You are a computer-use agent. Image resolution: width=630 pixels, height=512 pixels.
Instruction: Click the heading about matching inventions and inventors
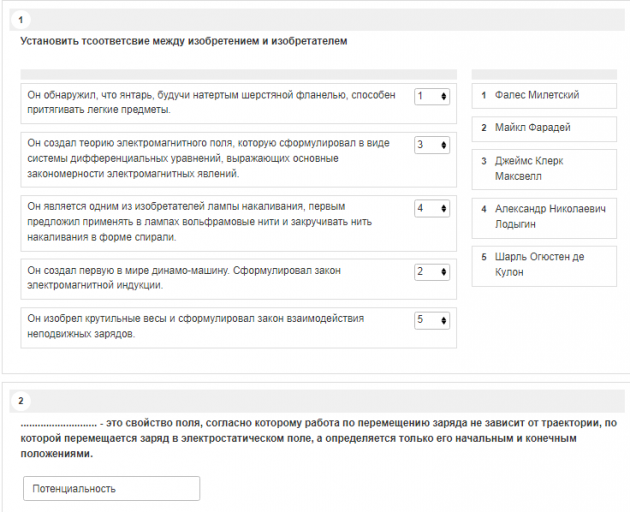183,41
